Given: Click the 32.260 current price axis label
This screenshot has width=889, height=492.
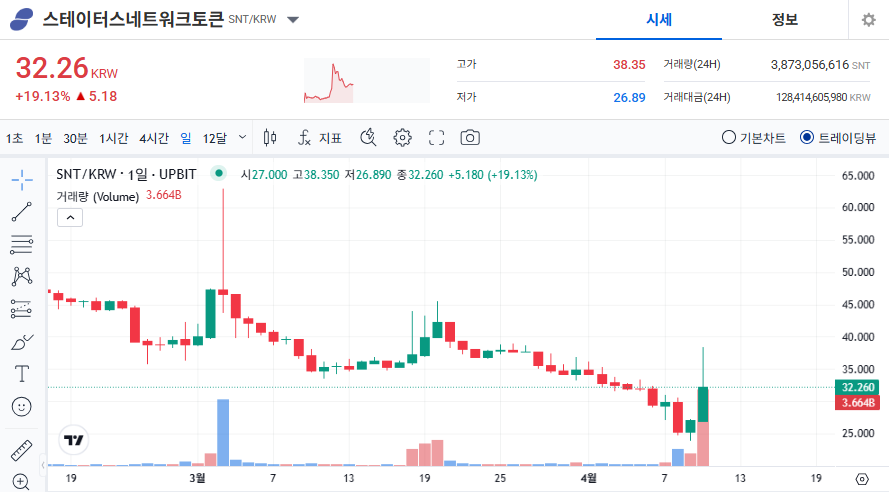Looking at the screenshot, I should point(858,387).
